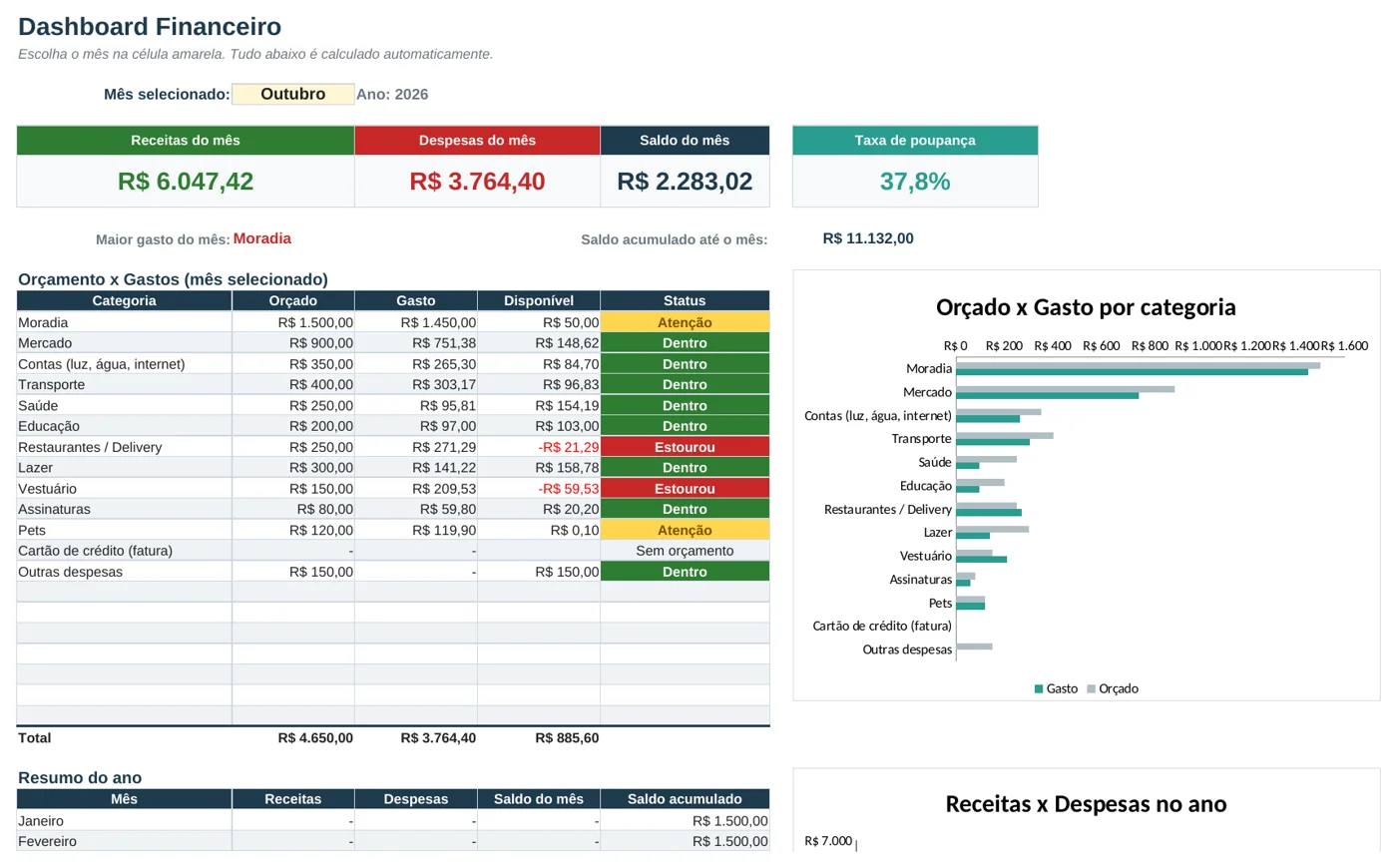Click the "Orçamento x Gastos (mês selecionado)" heading
The width and height of the screenshot is (1397, 868).
pos(173,279)
